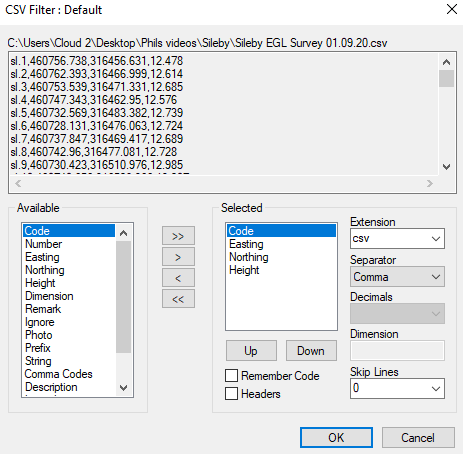Click the Available list scroll down arrow
This screenshot has height=454, width=463.
point(123,388)
